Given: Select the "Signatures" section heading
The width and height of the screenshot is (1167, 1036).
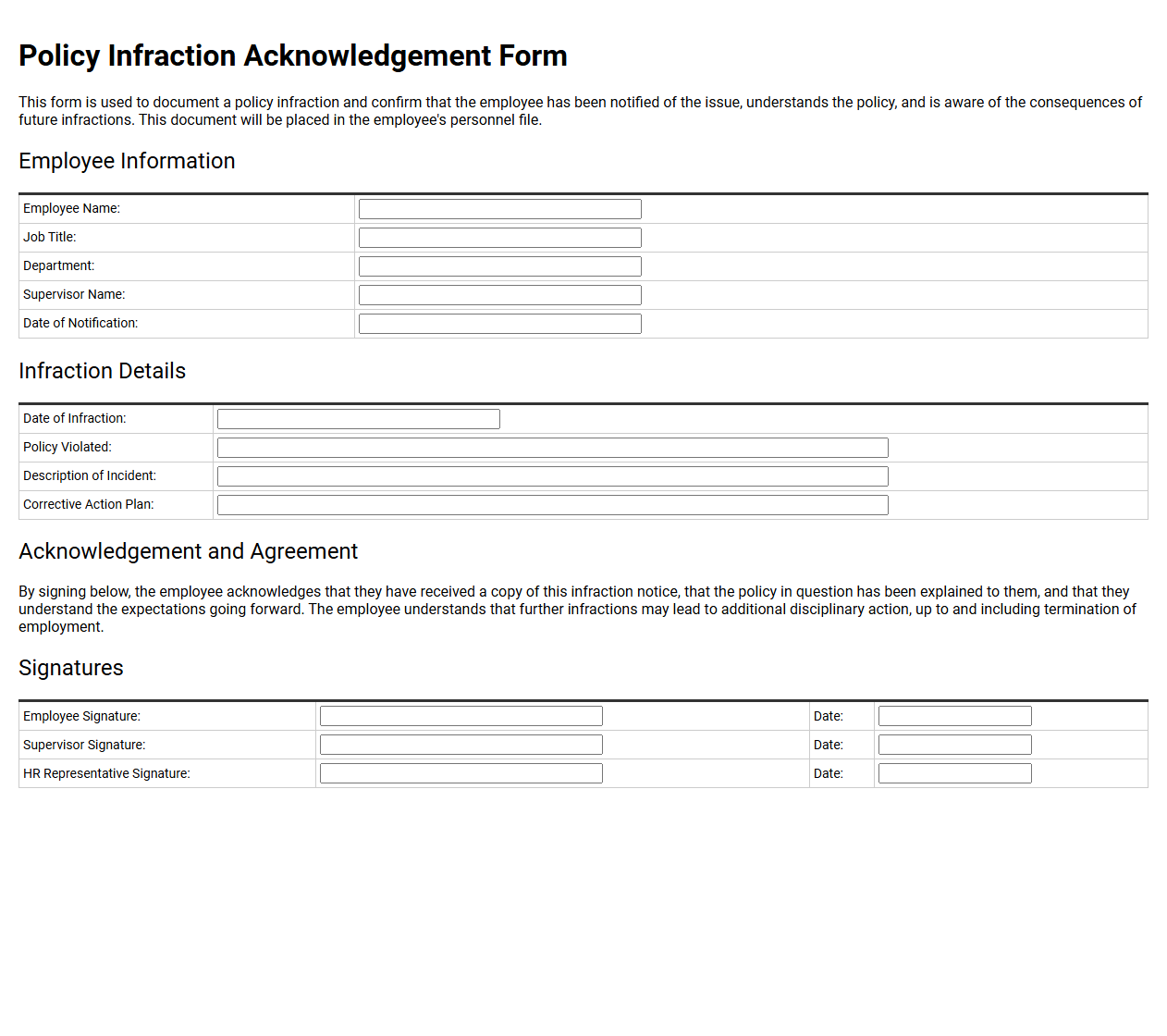Looking at the screenshot, I should pos(71,668).
